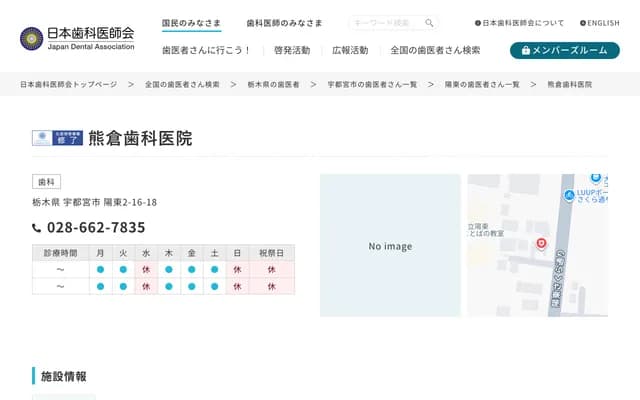
Task: Click the 月 column header
Action: [x=100, y=253]
